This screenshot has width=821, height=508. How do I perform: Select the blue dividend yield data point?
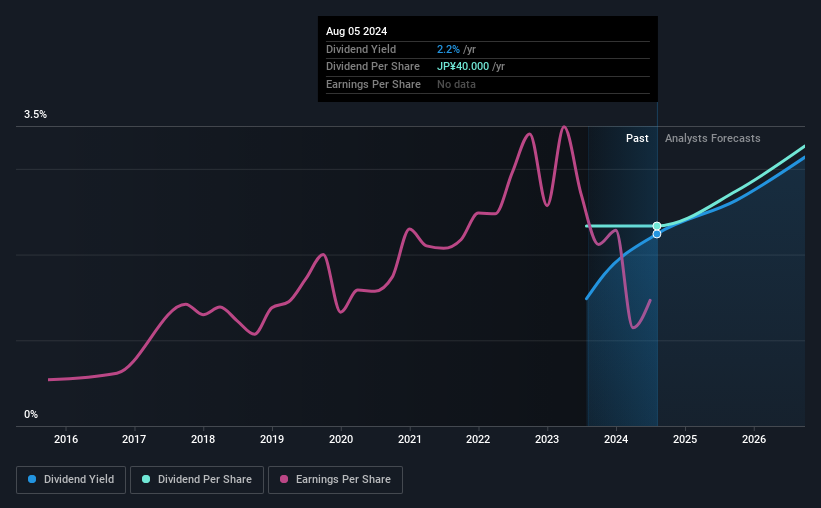657,234
